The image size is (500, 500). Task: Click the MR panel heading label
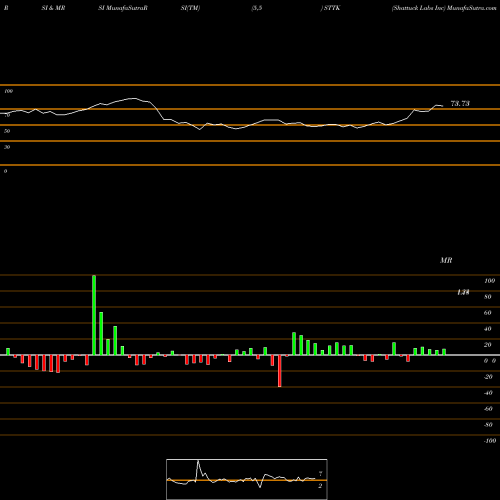click(446, 260)
